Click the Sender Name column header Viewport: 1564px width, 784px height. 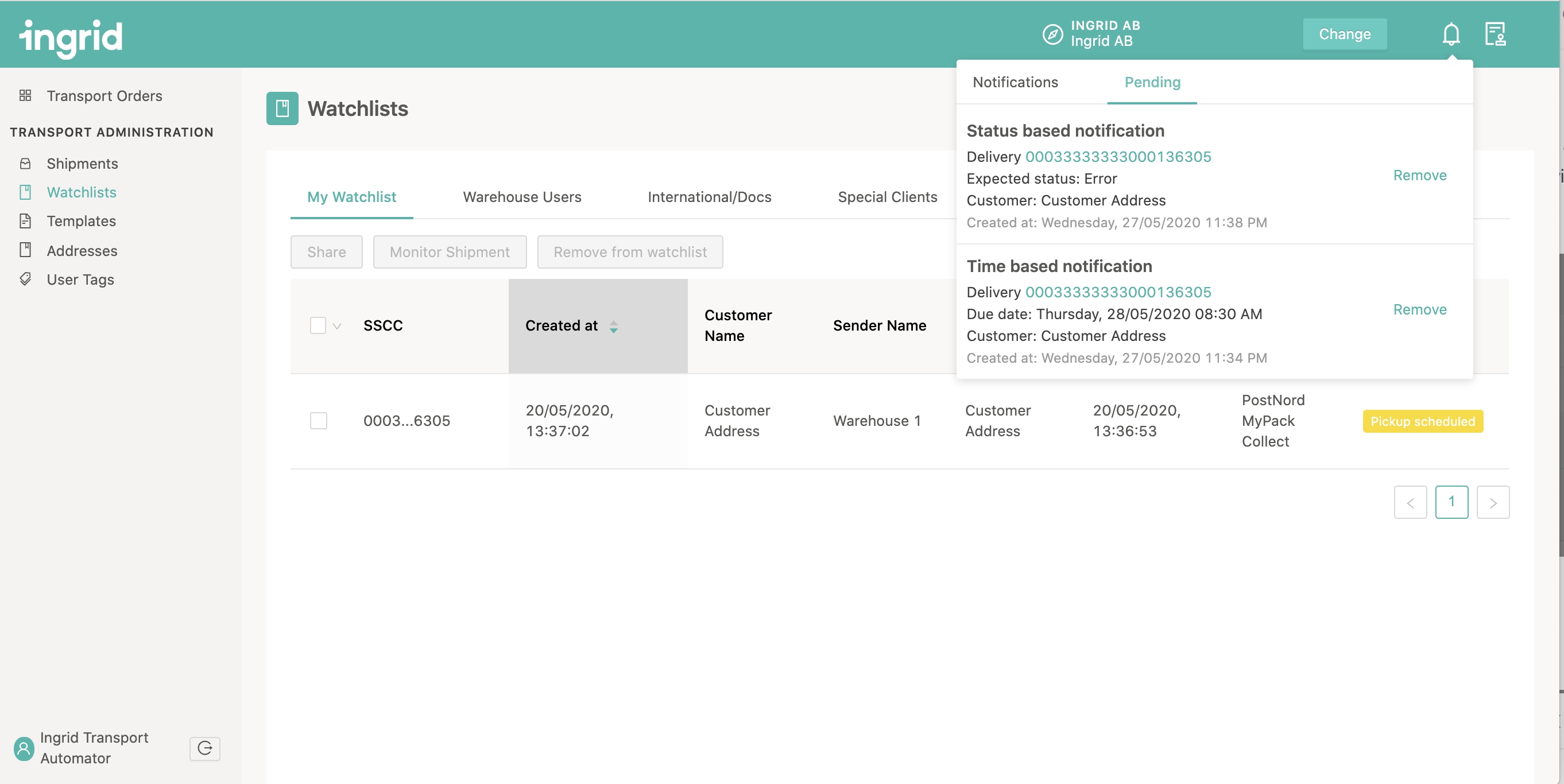coord(879,325)
